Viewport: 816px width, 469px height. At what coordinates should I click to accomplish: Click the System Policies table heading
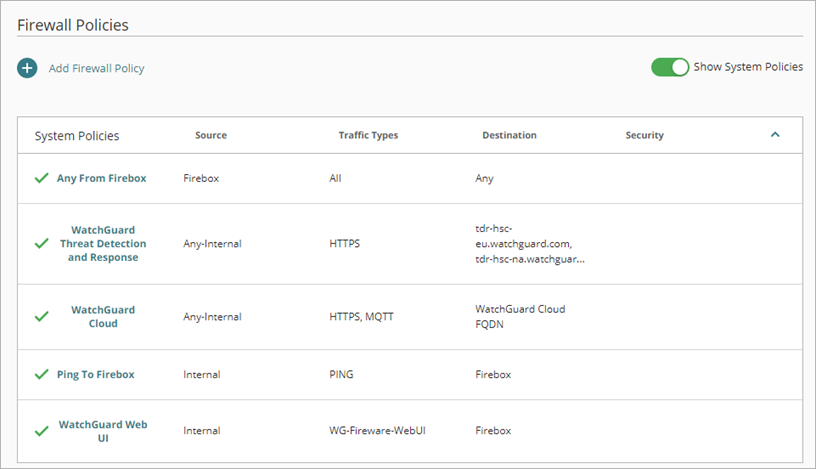(77, 135)
